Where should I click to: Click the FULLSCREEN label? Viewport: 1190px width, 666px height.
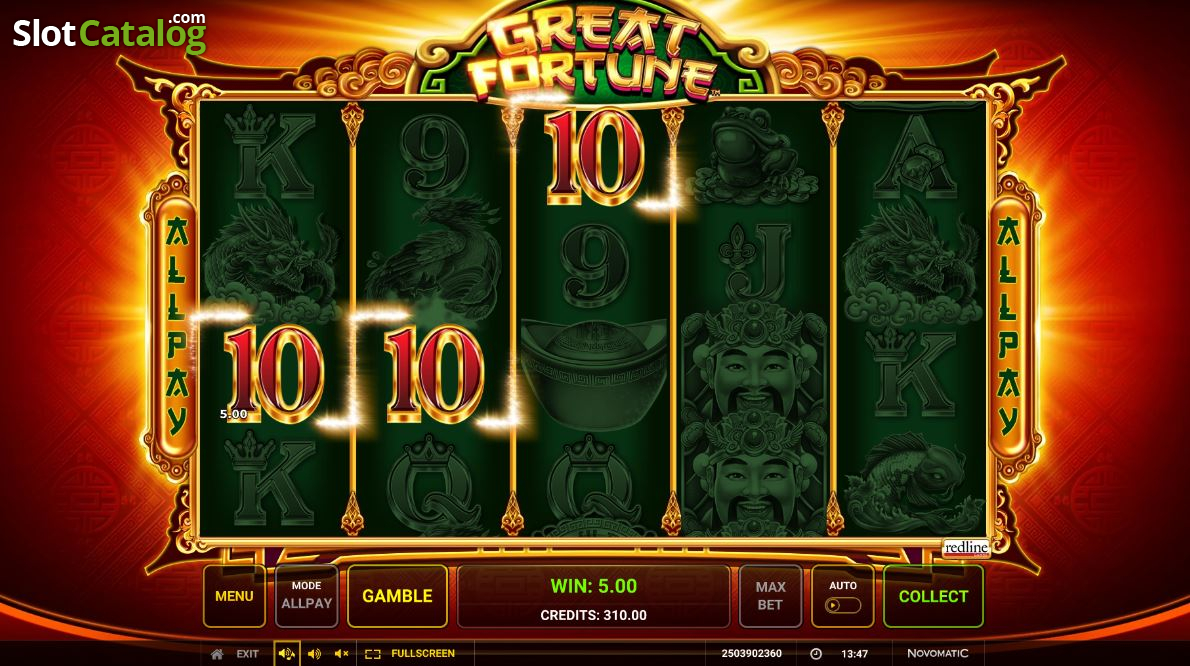pyautogui.click(x=423, y=653)
